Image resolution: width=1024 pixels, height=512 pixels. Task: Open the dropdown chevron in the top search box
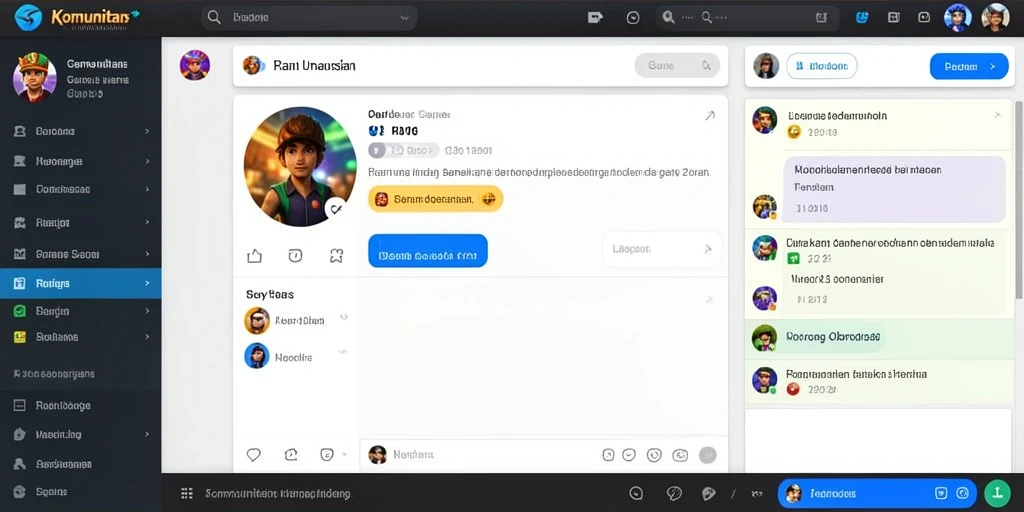(404, 18)
